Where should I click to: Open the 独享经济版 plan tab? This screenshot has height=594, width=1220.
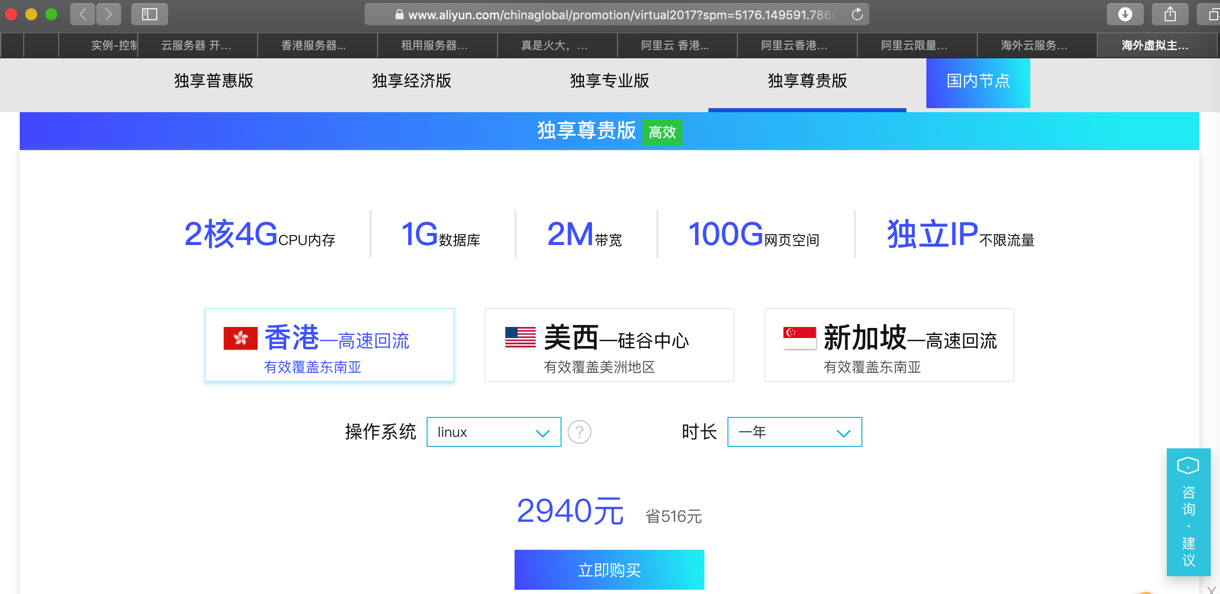tap(412, 81)
